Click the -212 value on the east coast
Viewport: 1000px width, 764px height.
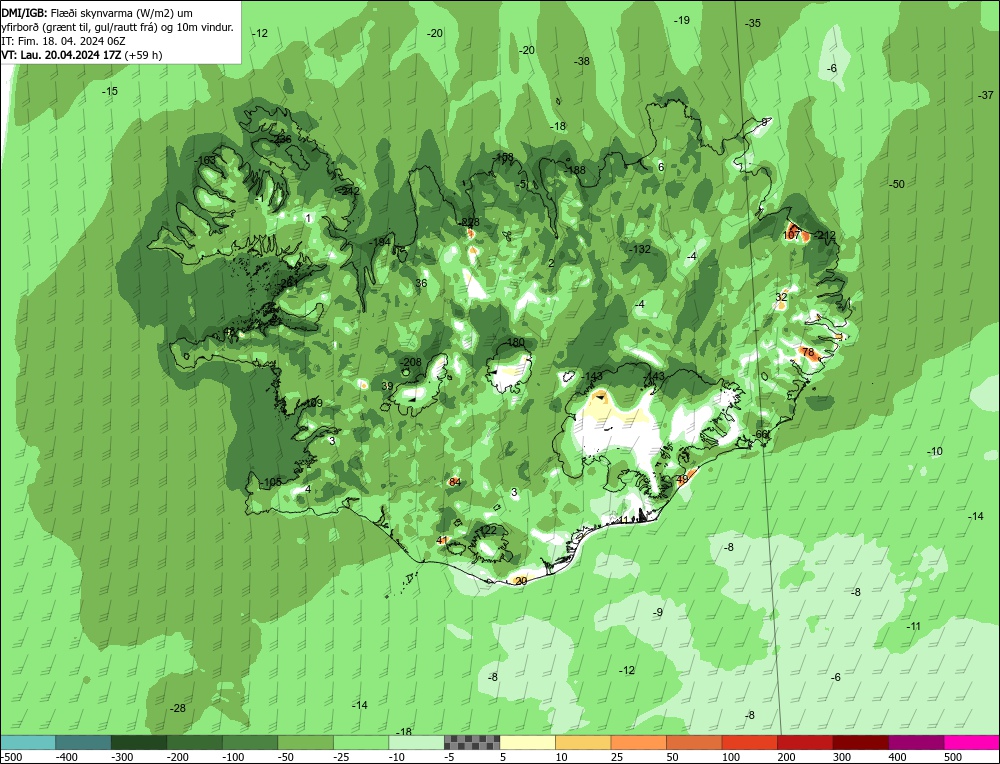coord(825,235)
